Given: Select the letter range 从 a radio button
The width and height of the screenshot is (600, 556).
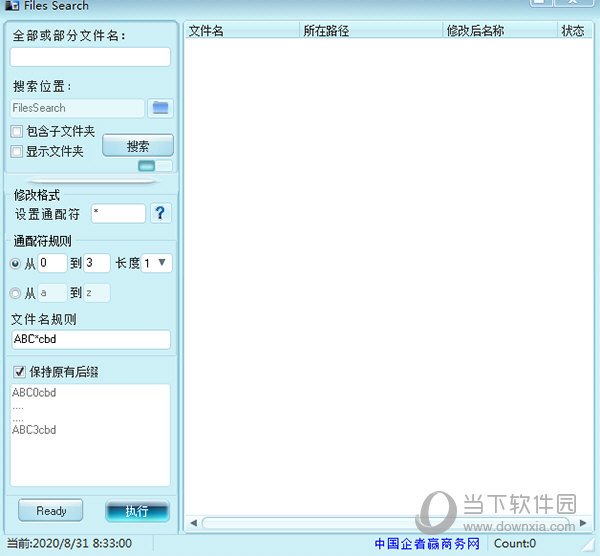Looking at the screenshot, I should [16, 293].
